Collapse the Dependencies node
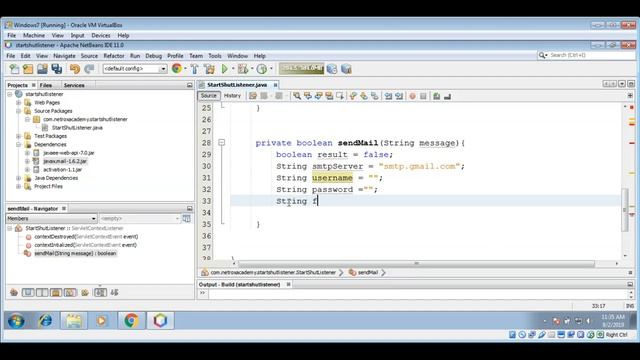Viewport: 640px width, 360px height. 18,144
